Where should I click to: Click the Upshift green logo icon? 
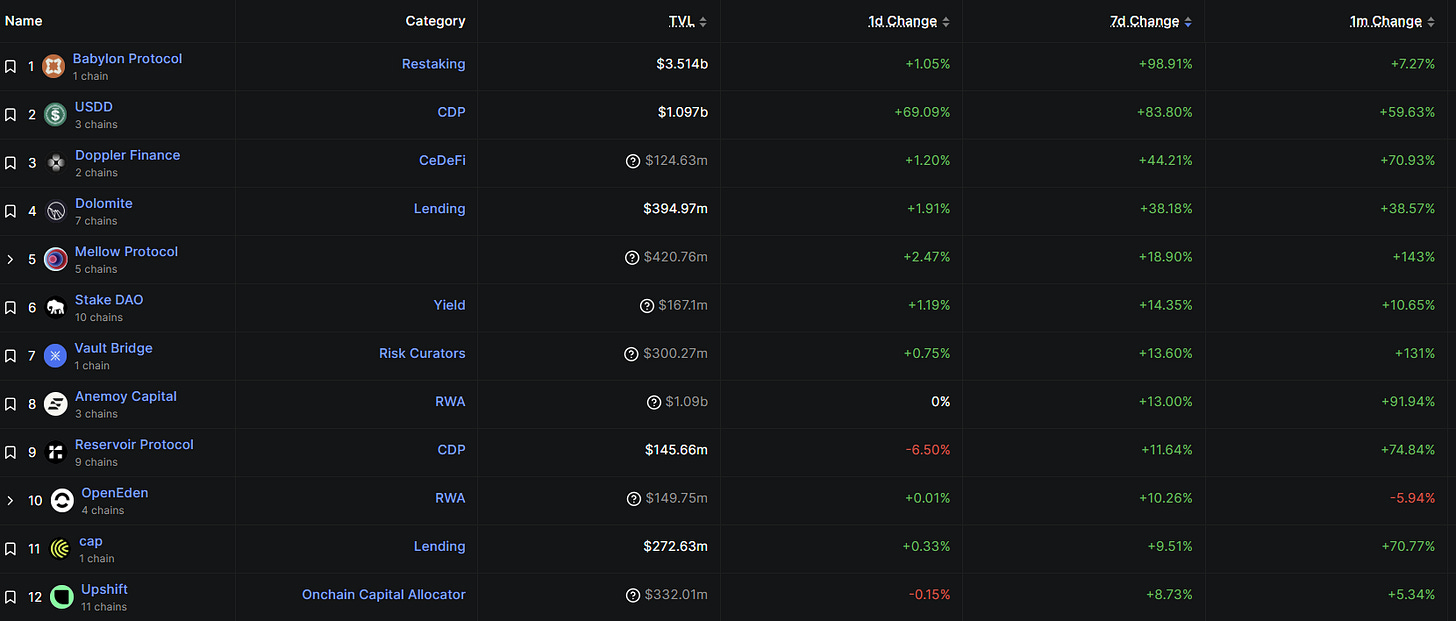[62, 597]
